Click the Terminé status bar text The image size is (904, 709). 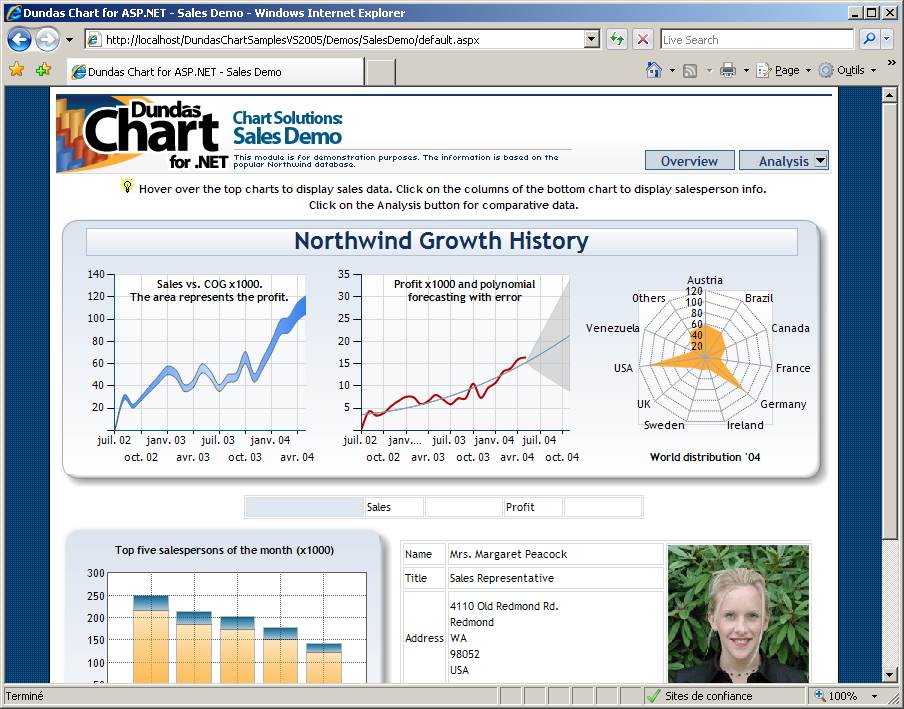pyautogui.click(x=25, y=696)
